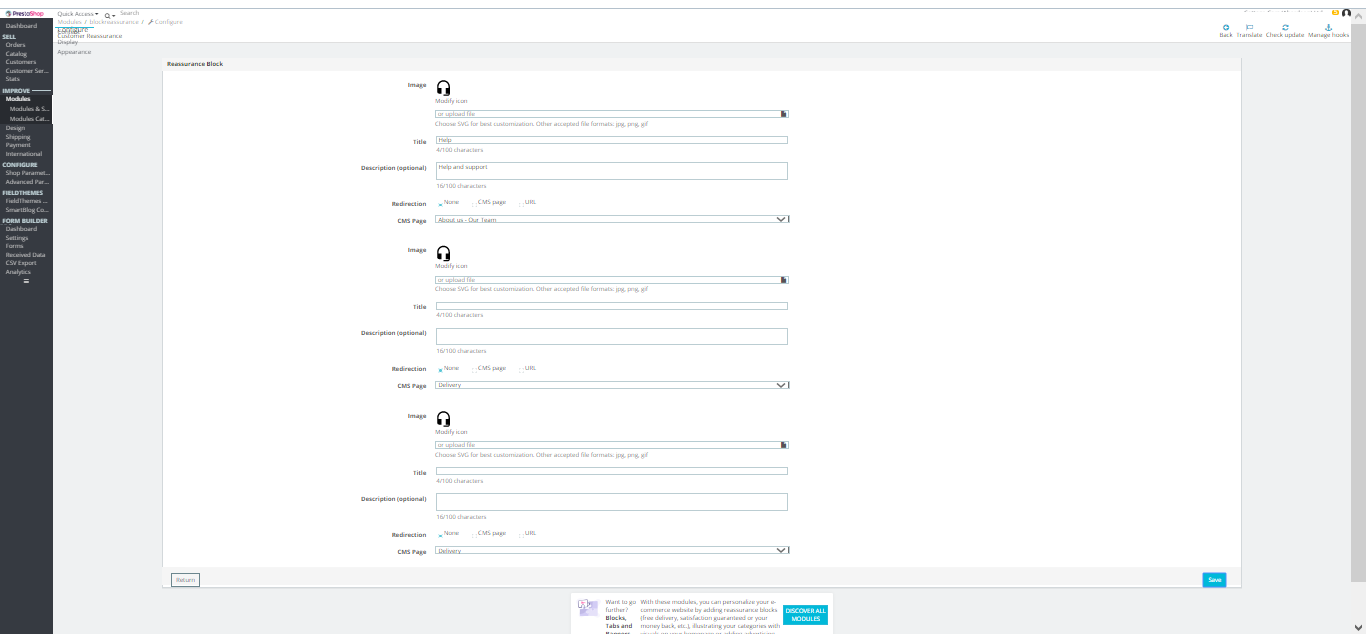The height and width of the screenshot is (634, 1366).
Task: Click the third block's empty Description field
Action: point(612,502)
